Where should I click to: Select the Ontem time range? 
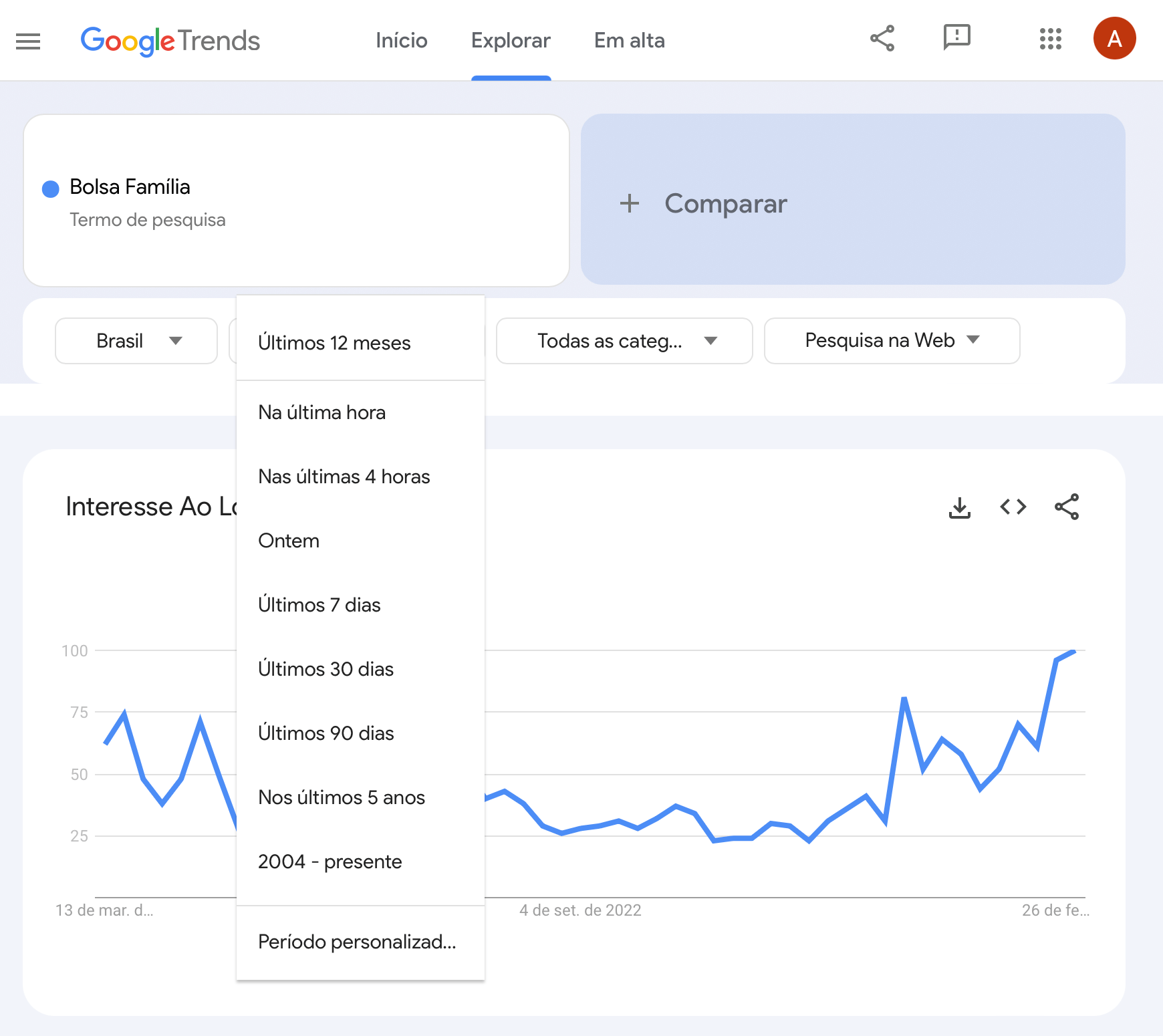[x=360, y=541]
